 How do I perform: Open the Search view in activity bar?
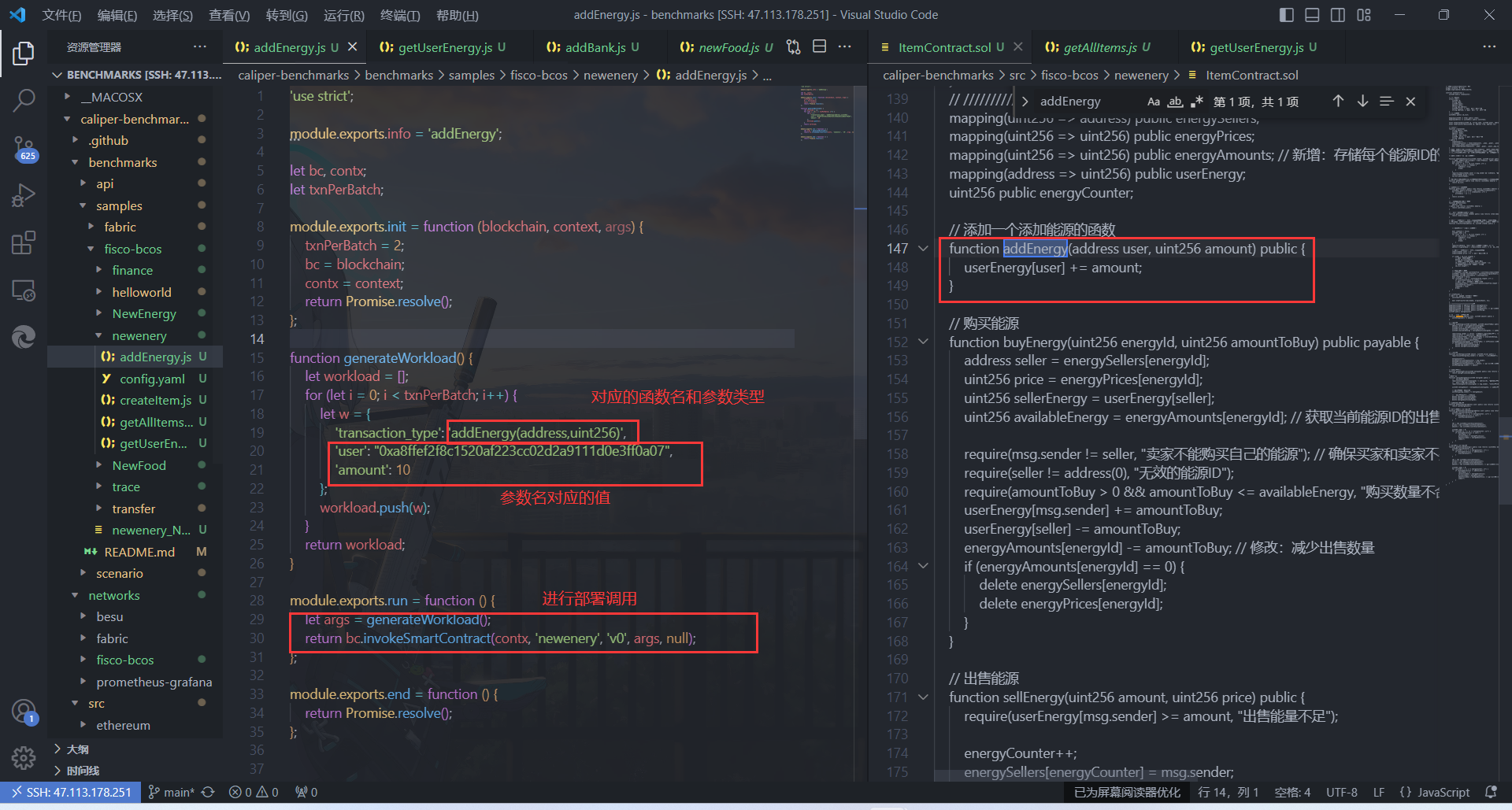[23, 100]
